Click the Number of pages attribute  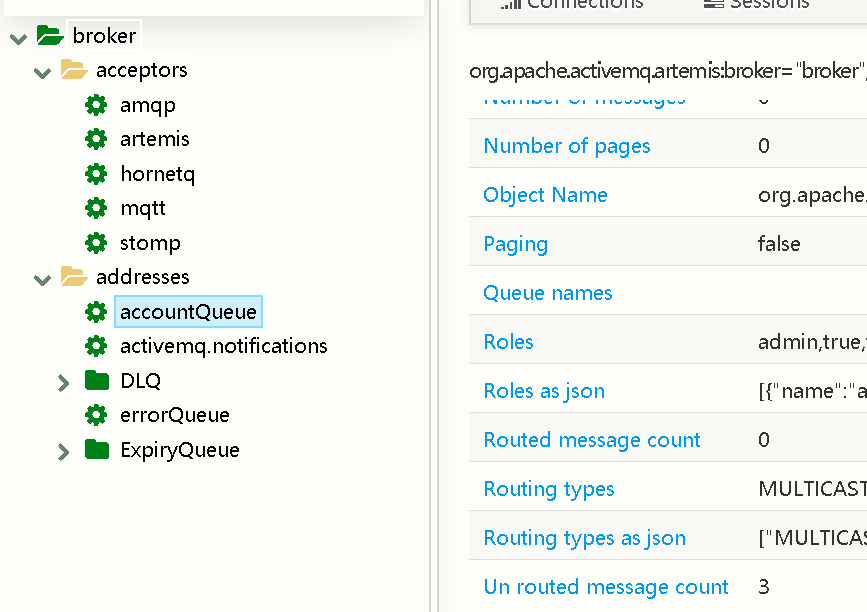566,146
